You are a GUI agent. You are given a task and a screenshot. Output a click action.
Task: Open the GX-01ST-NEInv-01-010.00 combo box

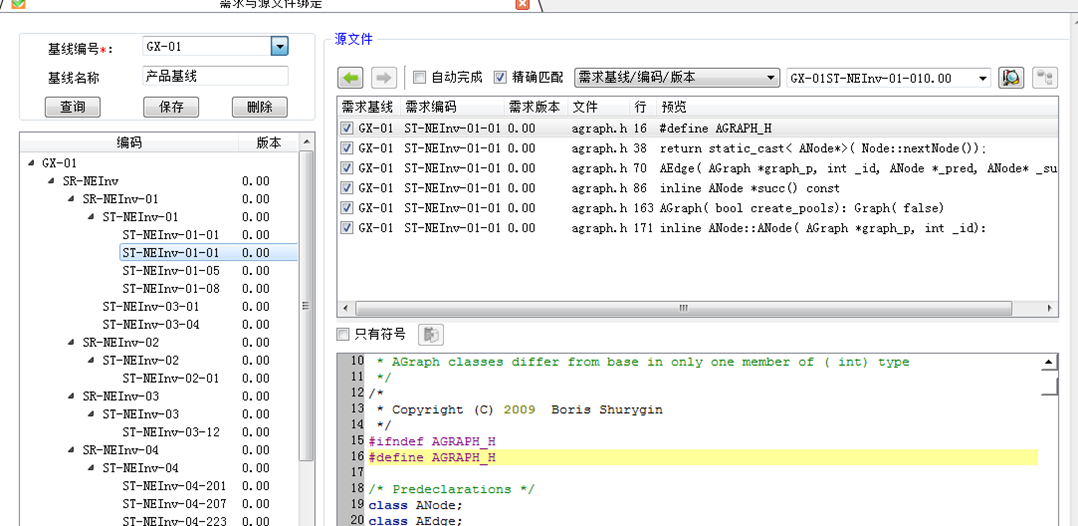(982, 78)
